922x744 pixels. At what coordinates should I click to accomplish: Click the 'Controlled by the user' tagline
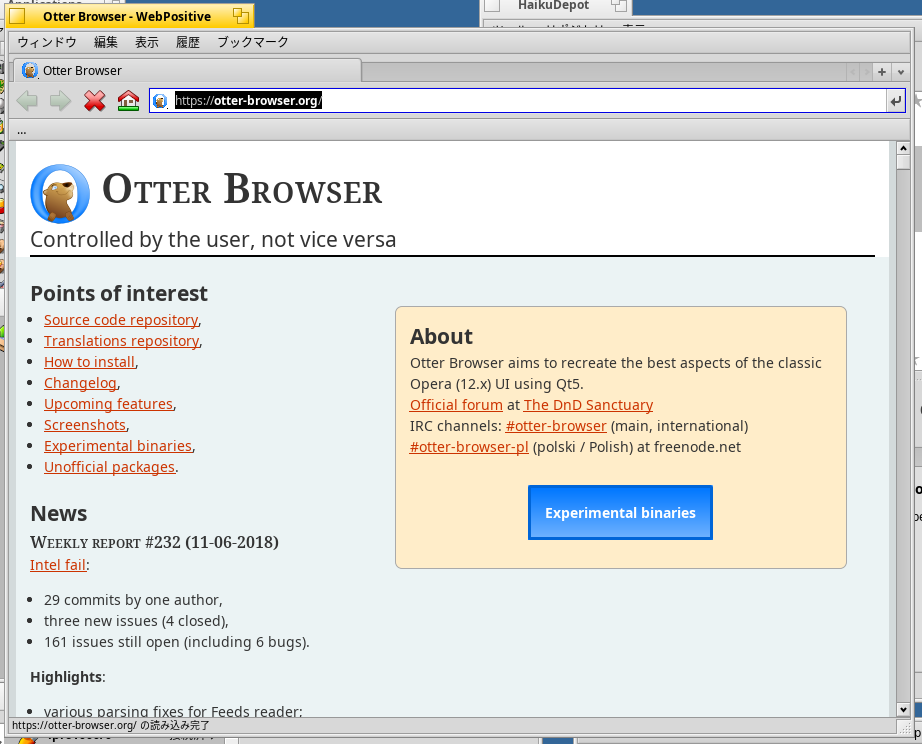(x=213, y=240)
